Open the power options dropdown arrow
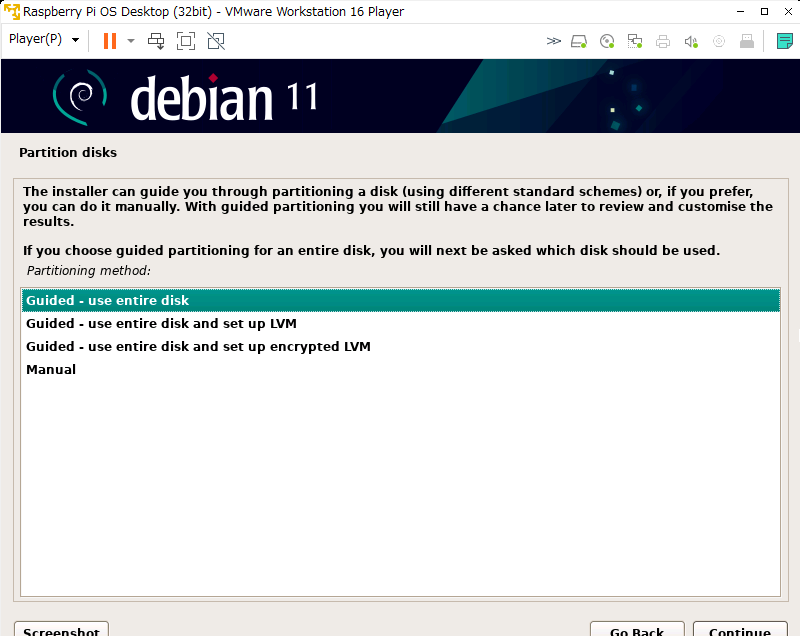The height and width of the screenshot is (636, 800). pos(131,41)
